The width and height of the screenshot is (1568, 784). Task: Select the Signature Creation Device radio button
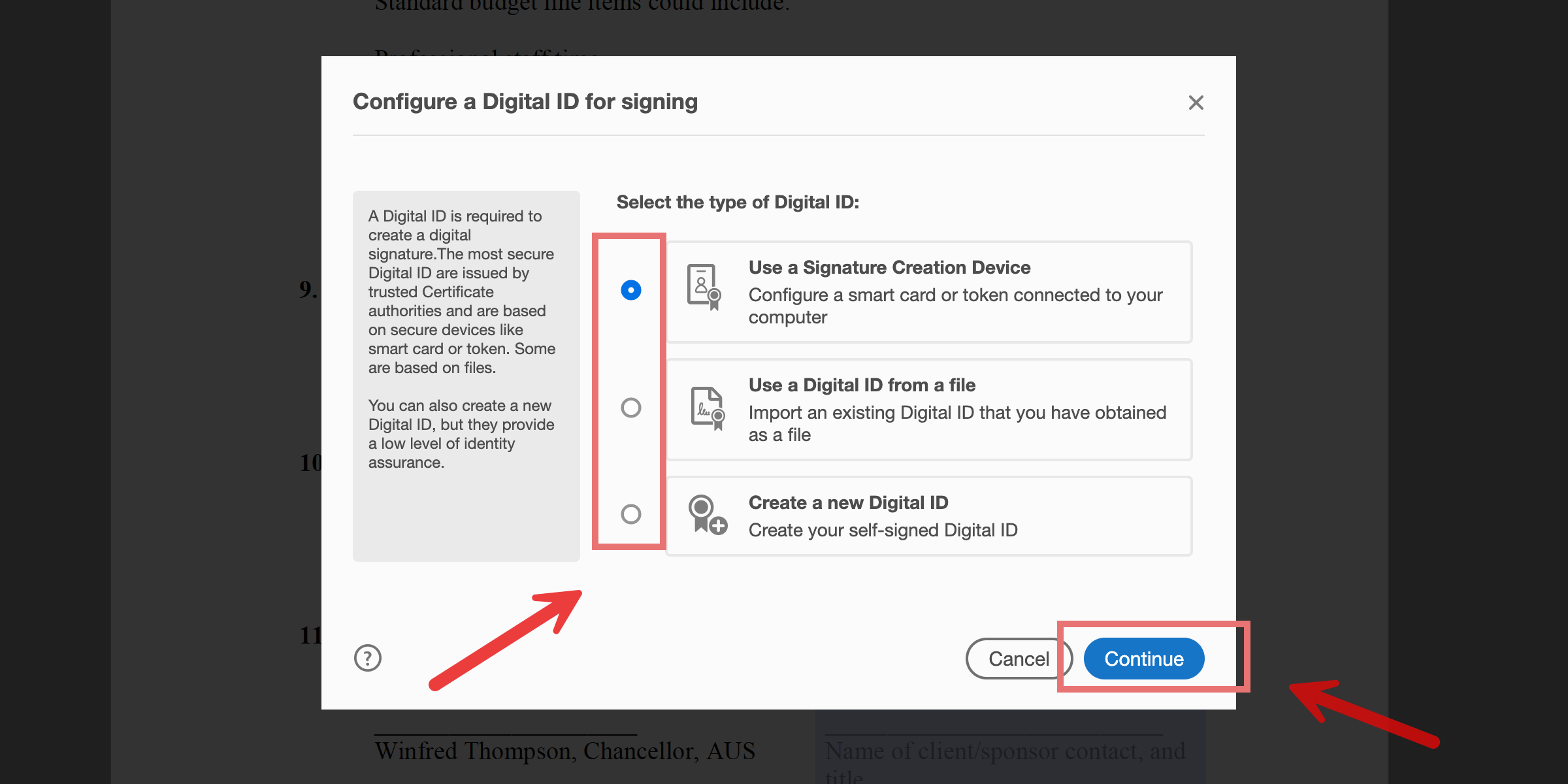click(629, 289)
